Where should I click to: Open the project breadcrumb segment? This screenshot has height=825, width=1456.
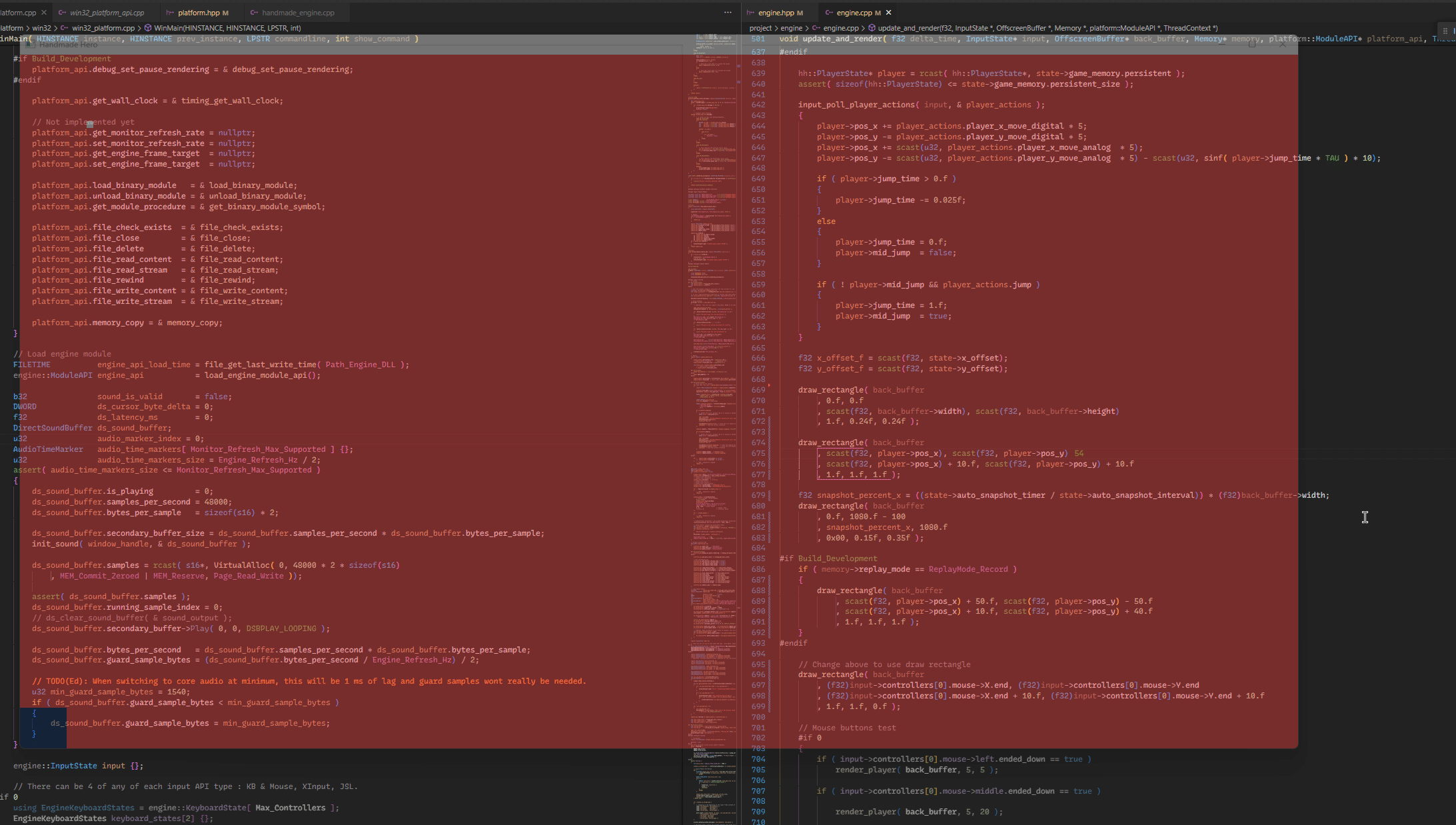[760, 28]
